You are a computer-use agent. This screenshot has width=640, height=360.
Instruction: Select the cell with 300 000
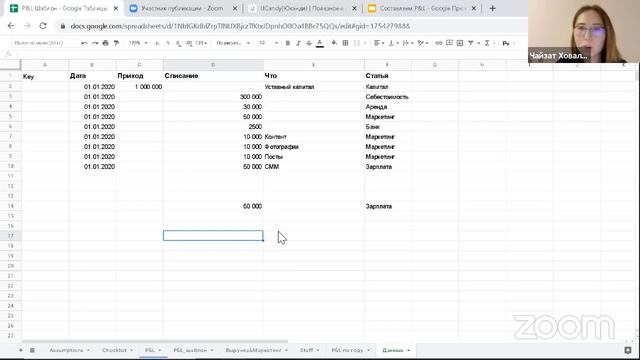tap(213, 97)
